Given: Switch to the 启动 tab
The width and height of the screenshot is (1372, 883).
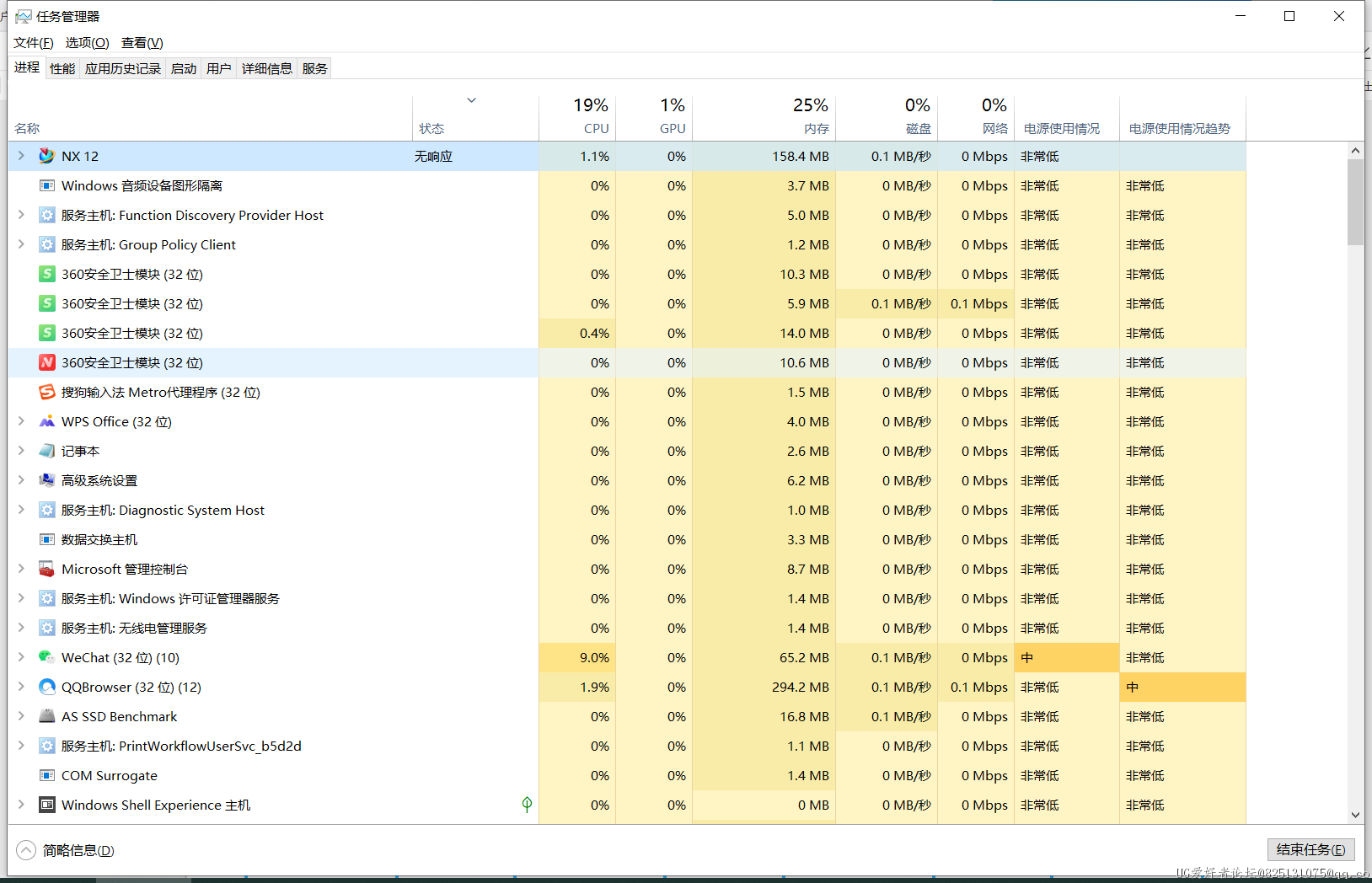Looking at the screenshot, I should pyautogui.click(x=184, y=68).
